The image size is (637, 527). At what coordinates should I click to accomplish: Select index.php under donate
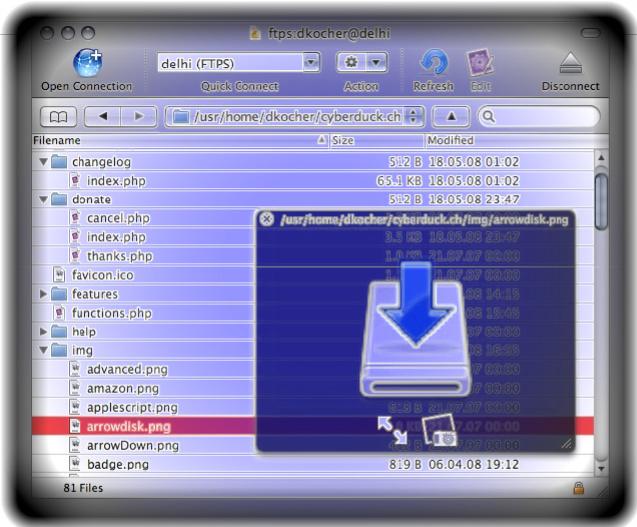click(x=116, y=237)
